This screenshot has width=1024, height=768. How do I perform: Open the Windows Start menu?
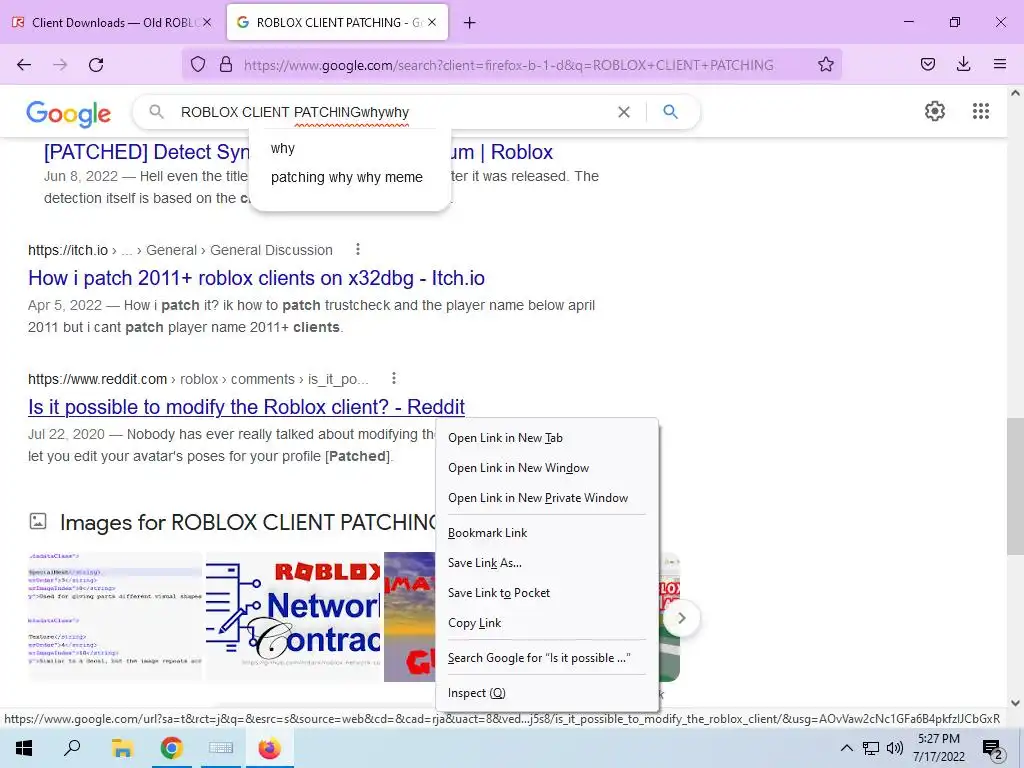24,748
